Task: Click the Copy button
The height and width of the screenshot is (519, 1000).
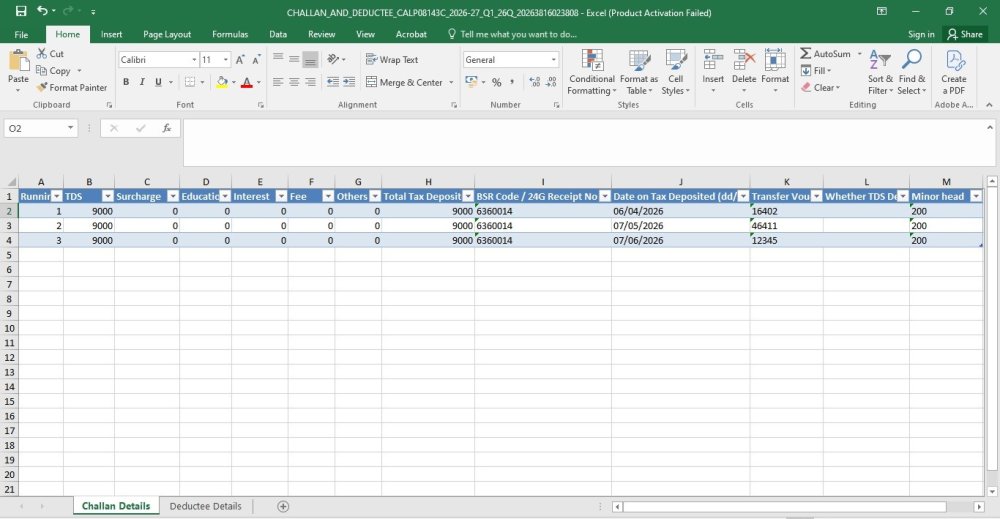Action: coord(54,71)
